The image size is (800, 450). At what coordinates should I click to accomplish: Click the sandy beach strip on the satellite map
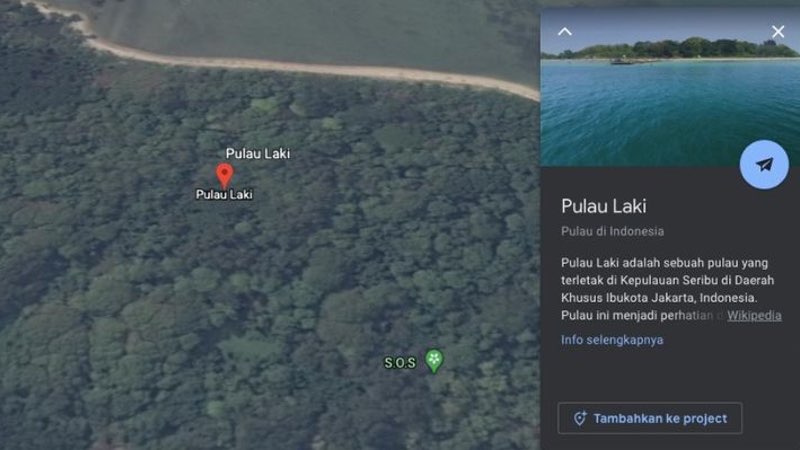coord(306,66)
